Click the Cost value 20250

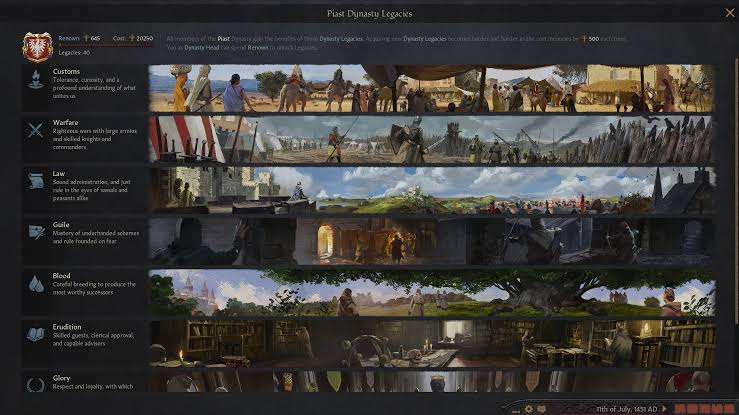coord(145,38)
